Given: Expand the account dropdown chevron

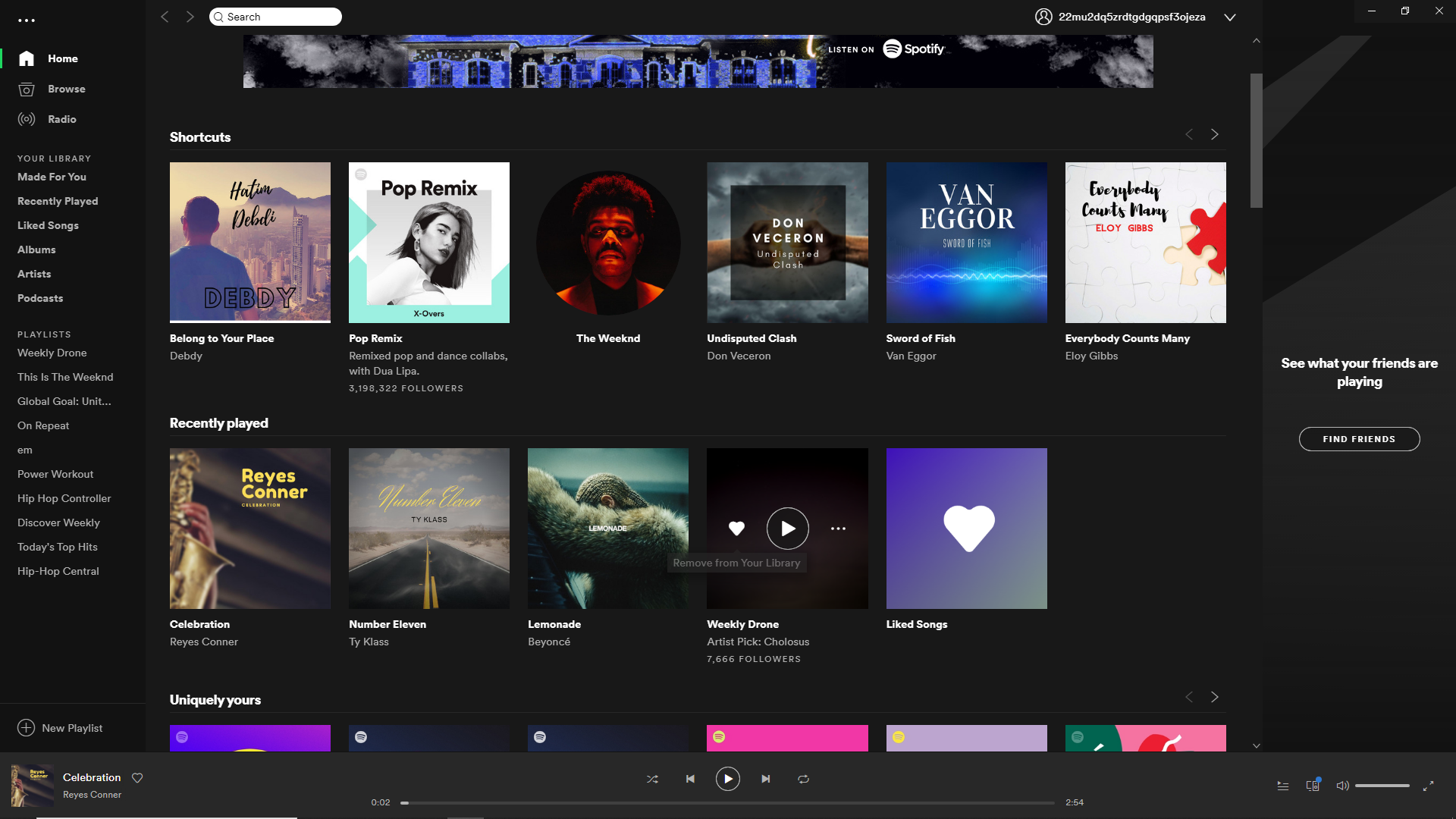Looking at the screenshot, I should point(1230,17).
